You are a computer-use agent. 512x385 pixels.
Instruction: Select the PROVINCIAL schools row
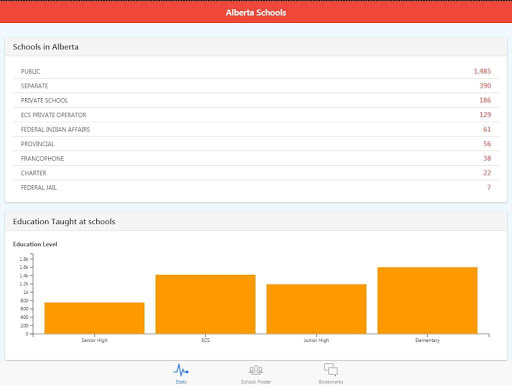tap(256, 144)
